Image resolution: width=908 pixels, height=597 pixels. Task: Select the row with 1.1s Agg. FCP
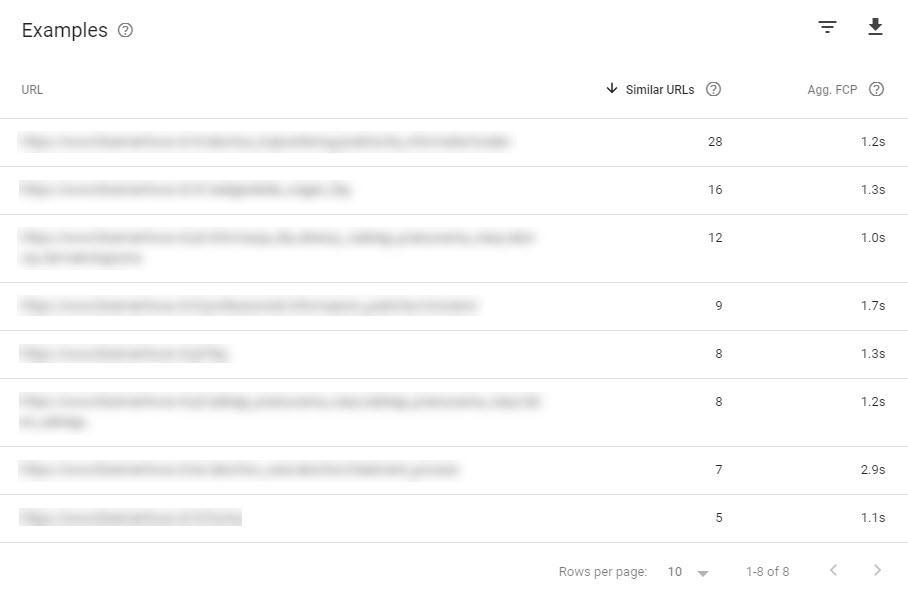454,518
